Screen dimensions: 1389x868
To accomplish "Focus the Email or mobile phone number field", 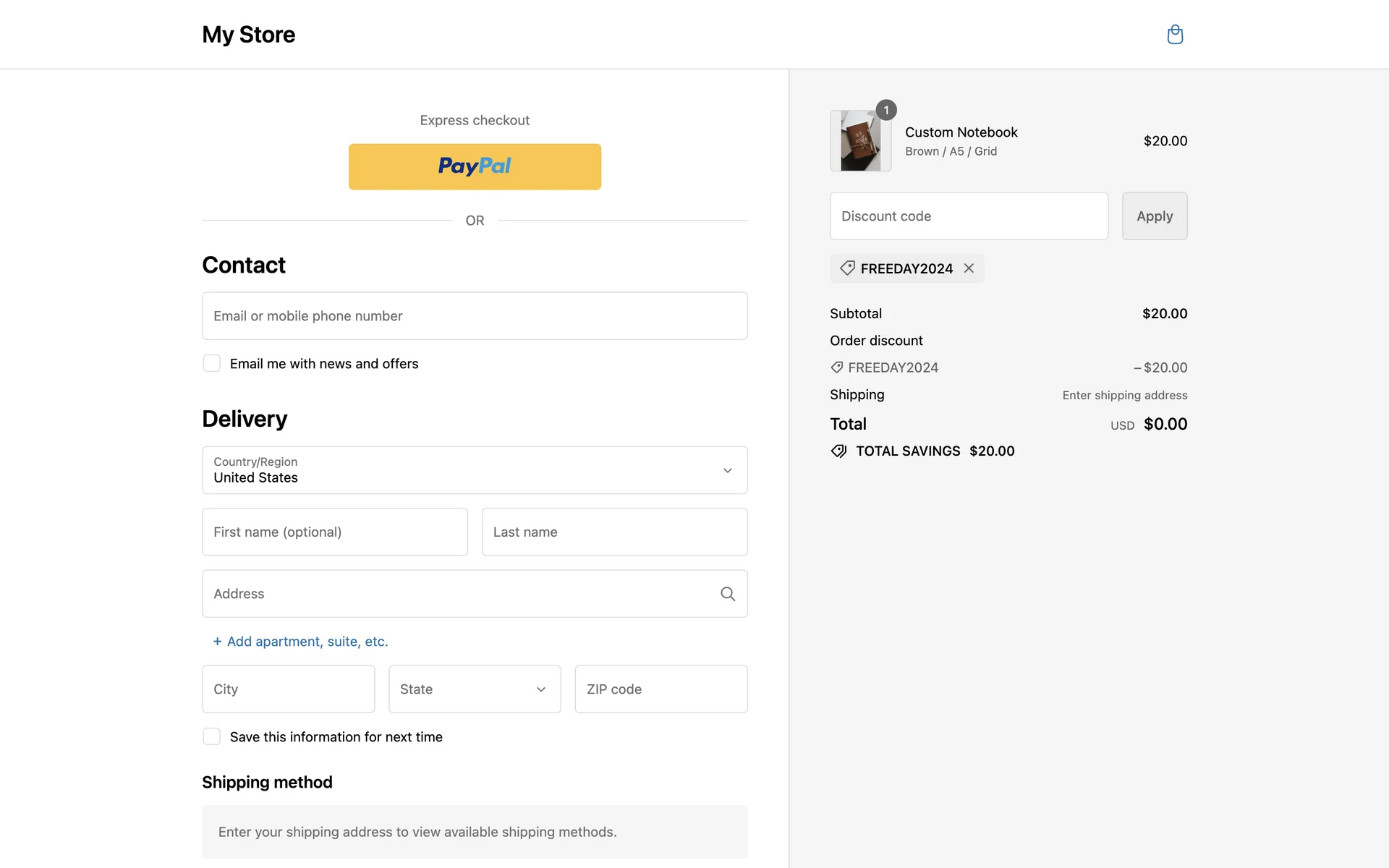I will [475, 316].
